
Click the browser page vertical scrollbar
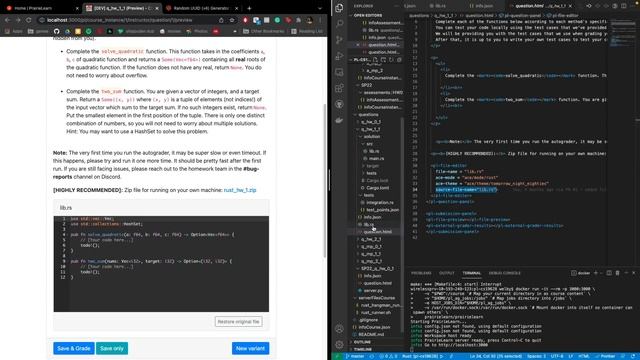pyautogui.click(x=325, y=180)
